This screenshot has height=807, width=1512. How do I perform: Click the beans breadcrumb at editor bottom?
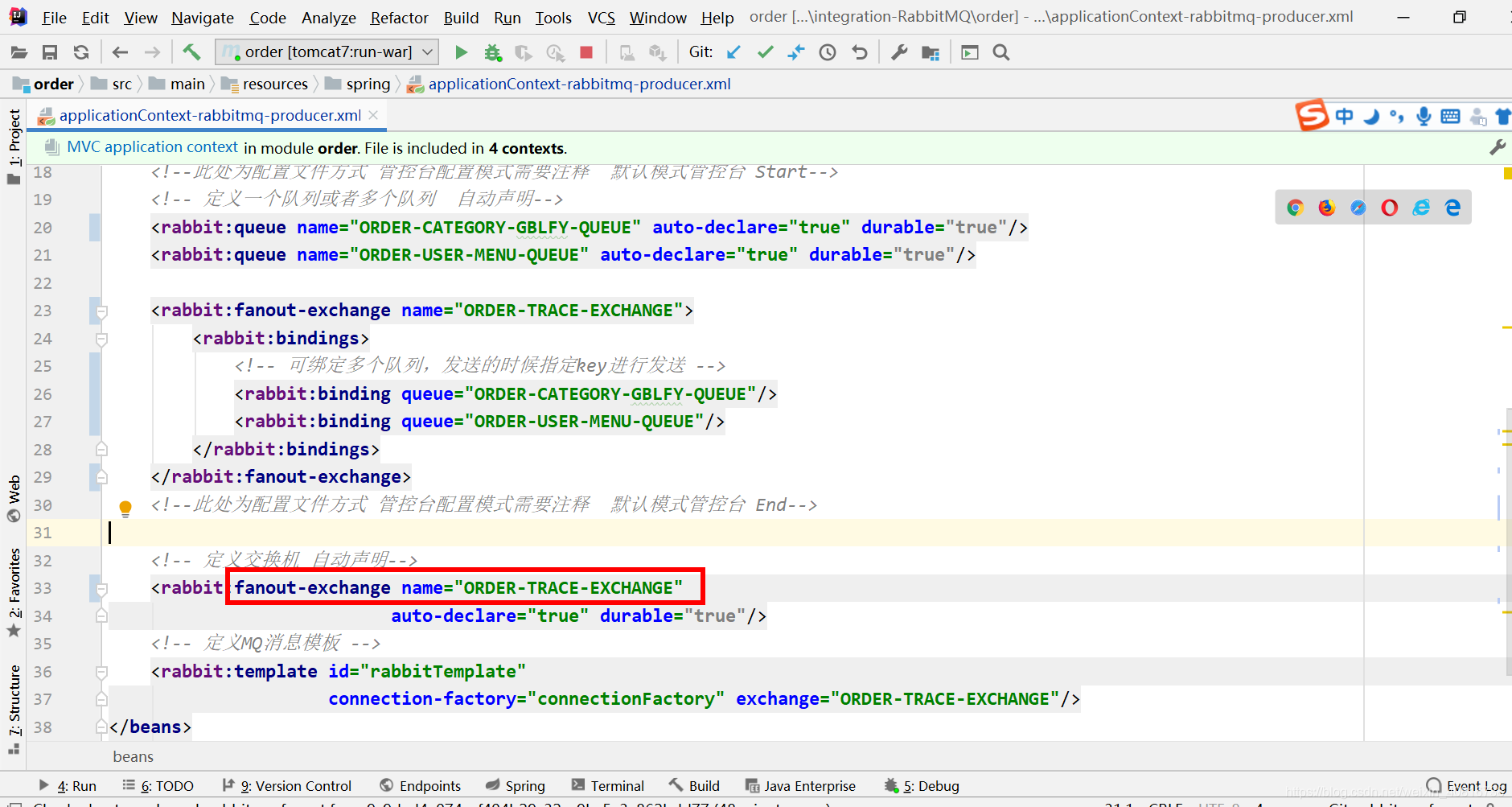click(x=133, y=756)
